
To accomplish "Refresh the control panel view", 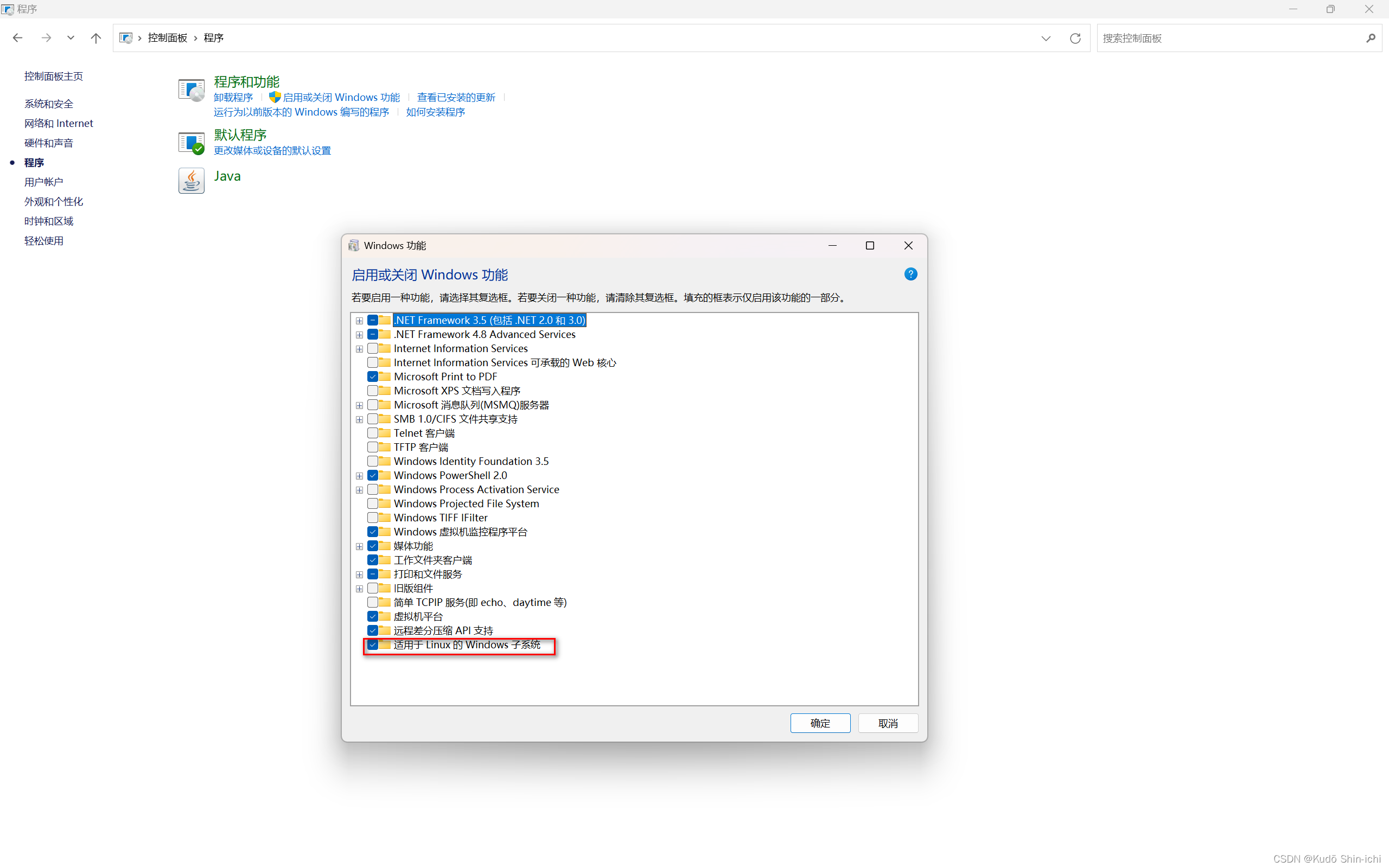I will (x=1075, y=38).
